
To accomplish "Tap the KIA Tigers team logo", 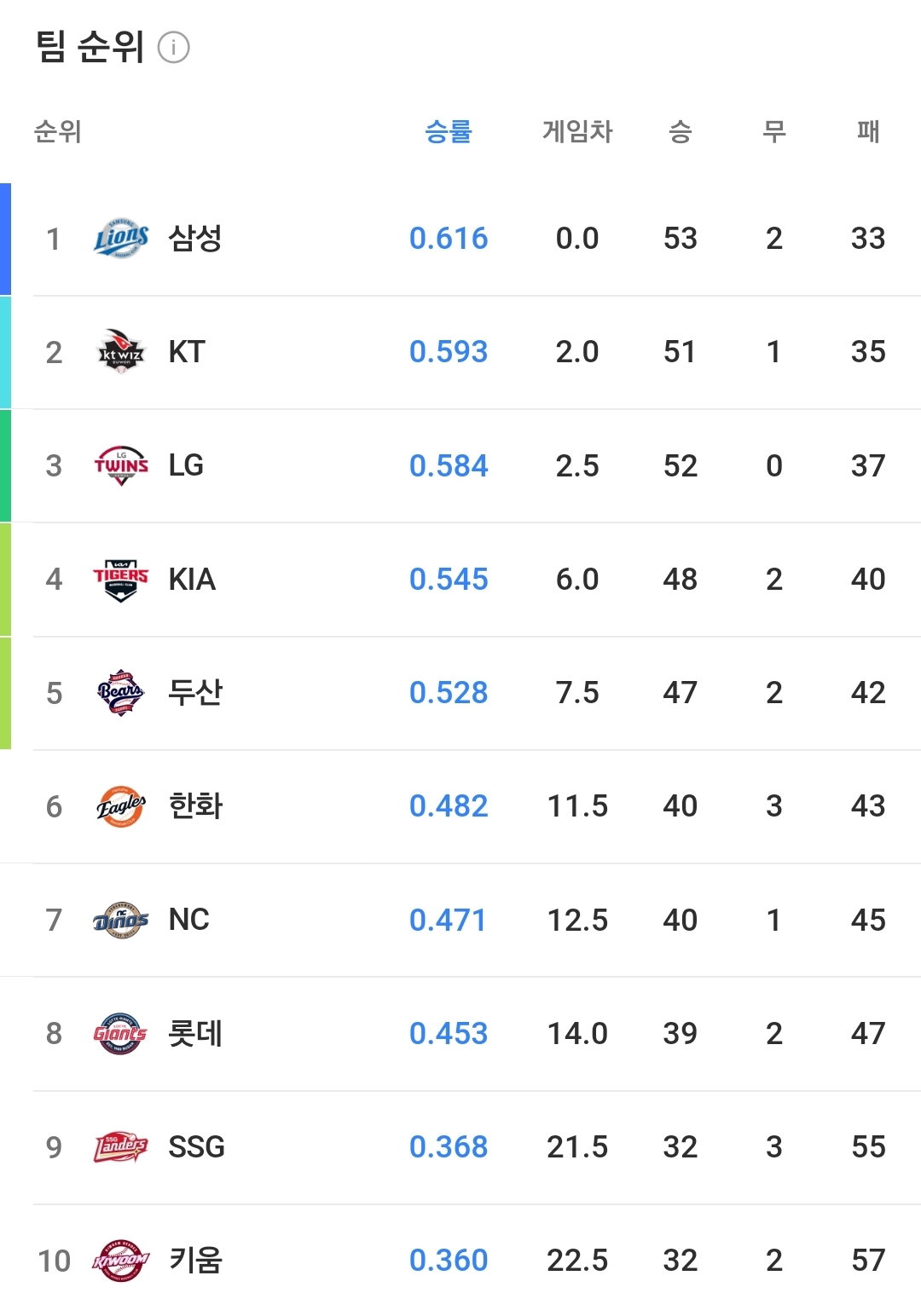I will coord(121,580).
